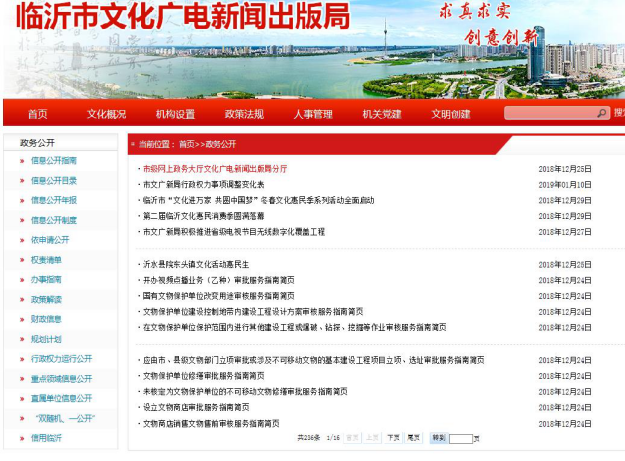
Task: Click the magnifier icon in search box
Action: pyautogui.click(x=602, y=113)
